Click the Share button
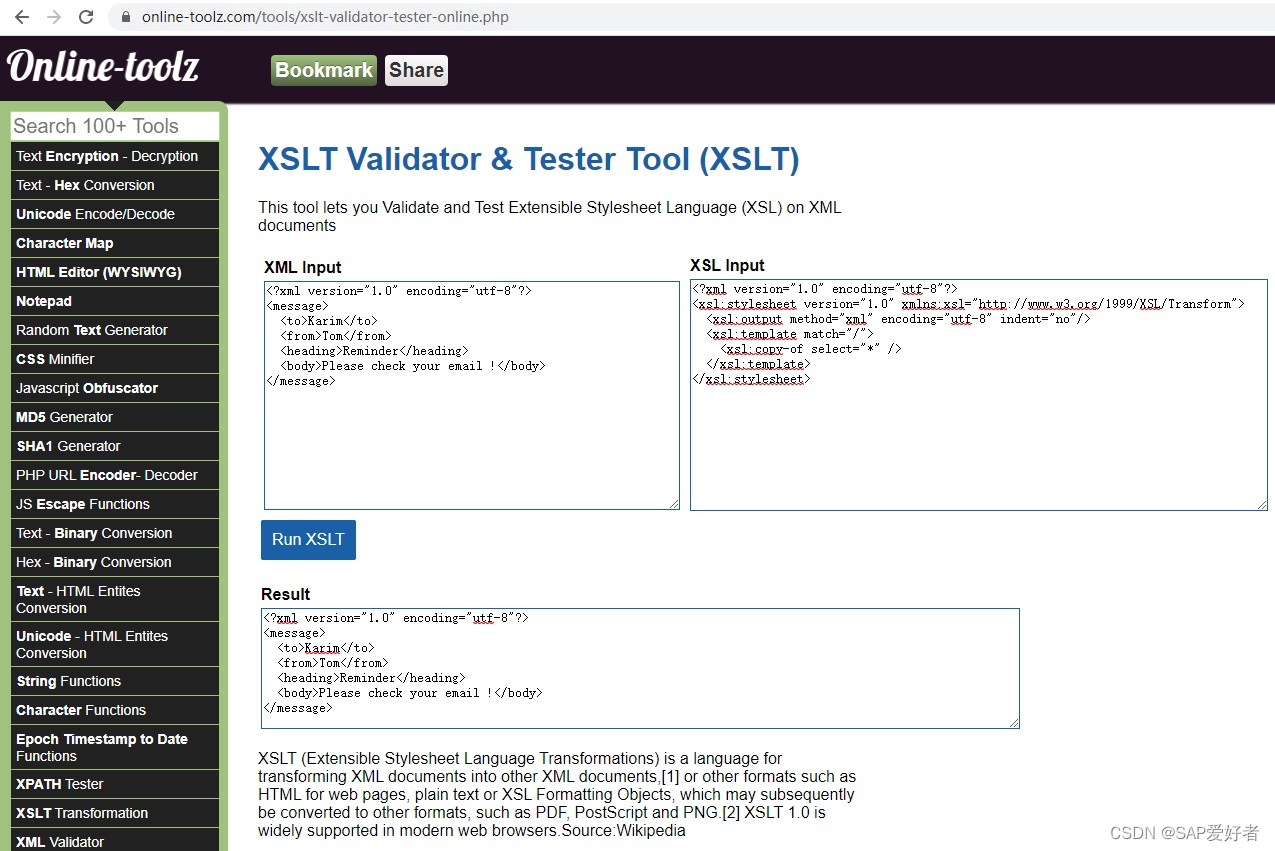This screenshot has height=851, width=1275. pyautogui.click(x=415, y=70)
